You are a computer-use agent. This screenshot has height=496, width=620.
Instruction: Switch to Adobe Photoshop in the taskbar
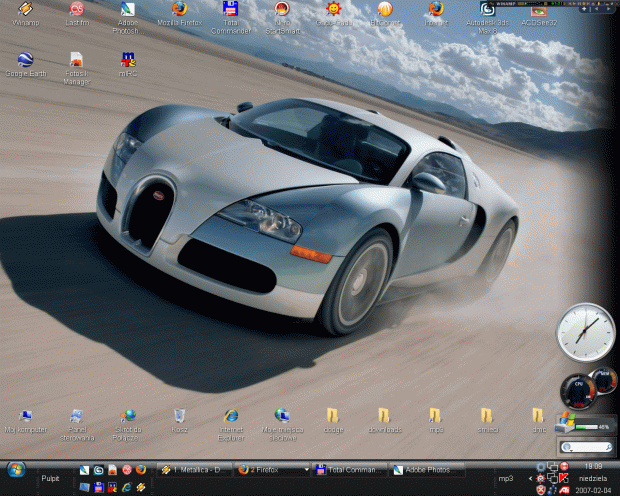click(x=427, y=469)
